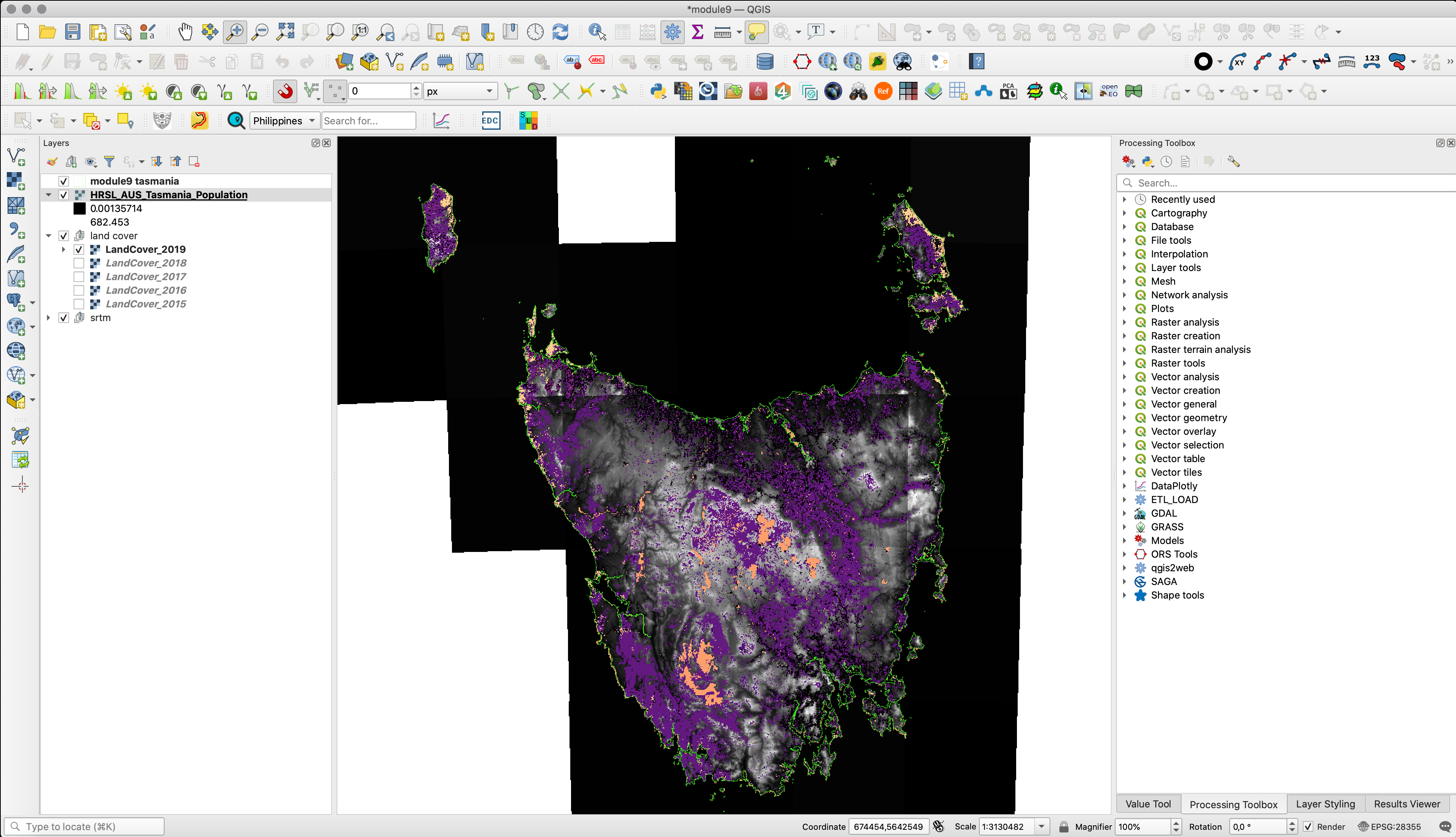Viewport: 1456px width, 837px height.
Task: Click the lock scale padlock button
Action: tap(1064, 827)
